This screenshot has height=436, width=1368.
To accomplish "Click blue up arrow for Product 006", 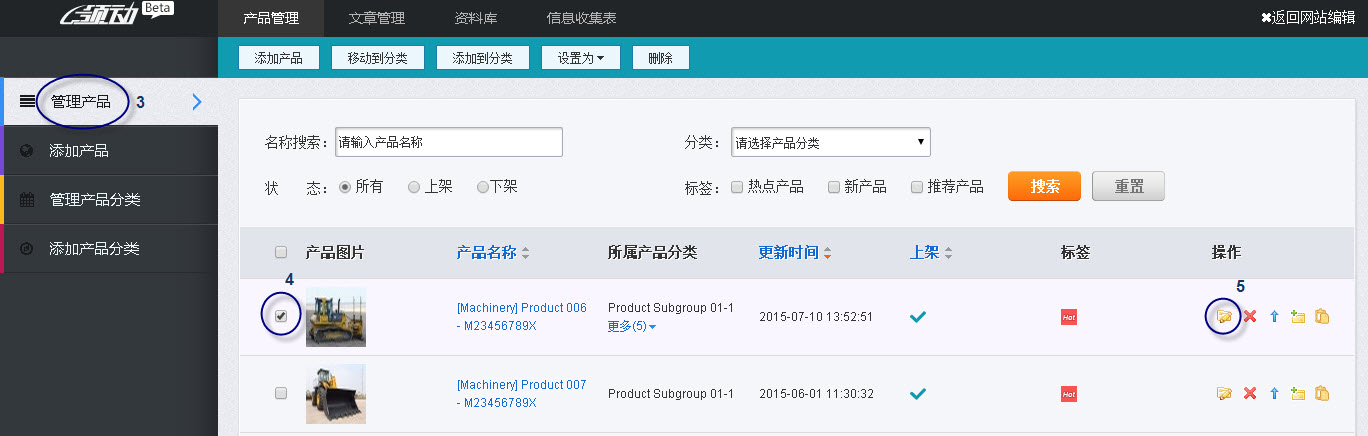I will pos(1274,317).
